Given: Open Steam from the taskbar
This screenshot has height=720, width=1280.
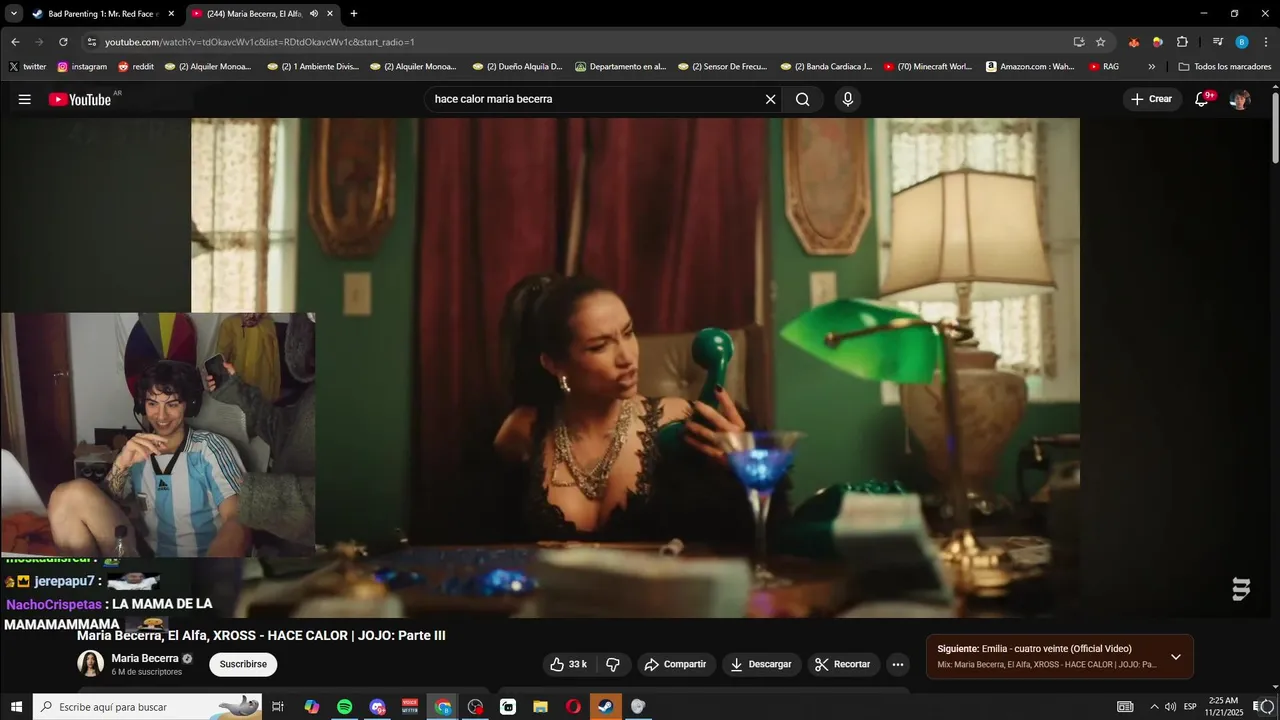Looking at the screenshot, I should coord(605,707).
